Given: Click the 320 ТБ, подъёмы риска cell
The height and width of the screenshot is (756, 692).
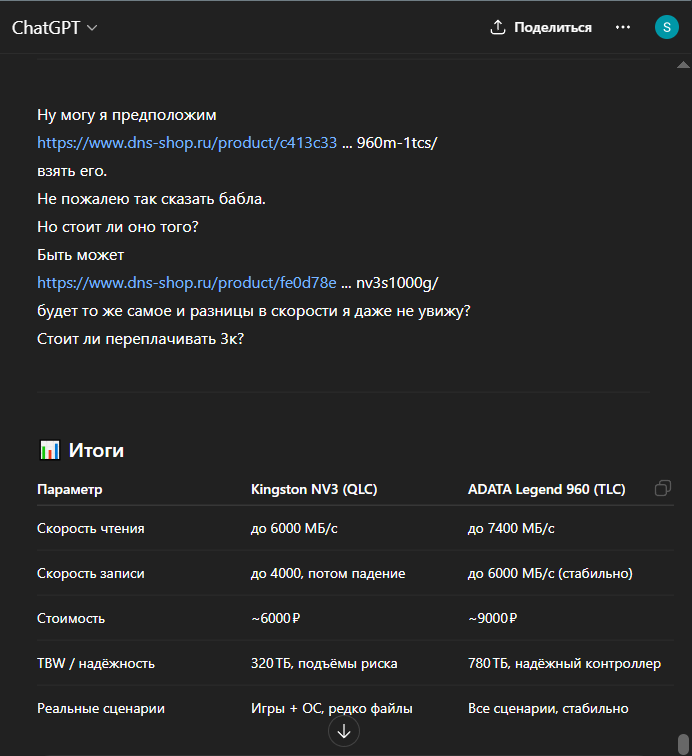Looking at the screenshot, I should tap(324, 663).
